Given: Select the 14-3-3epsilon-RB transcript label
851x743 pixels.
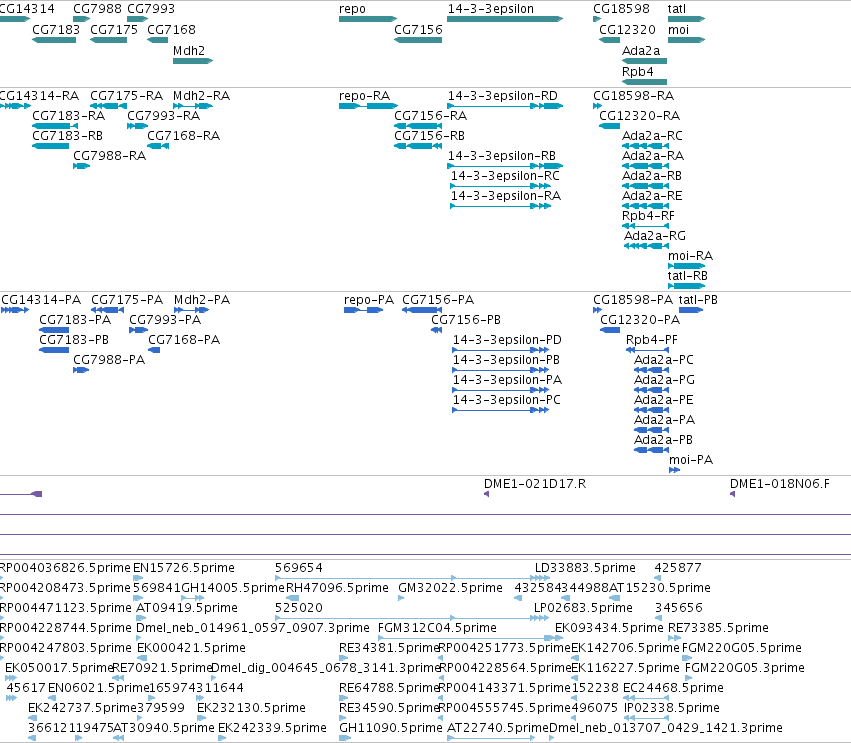Looking at the screenshot, I should click(x=502, y=156).
